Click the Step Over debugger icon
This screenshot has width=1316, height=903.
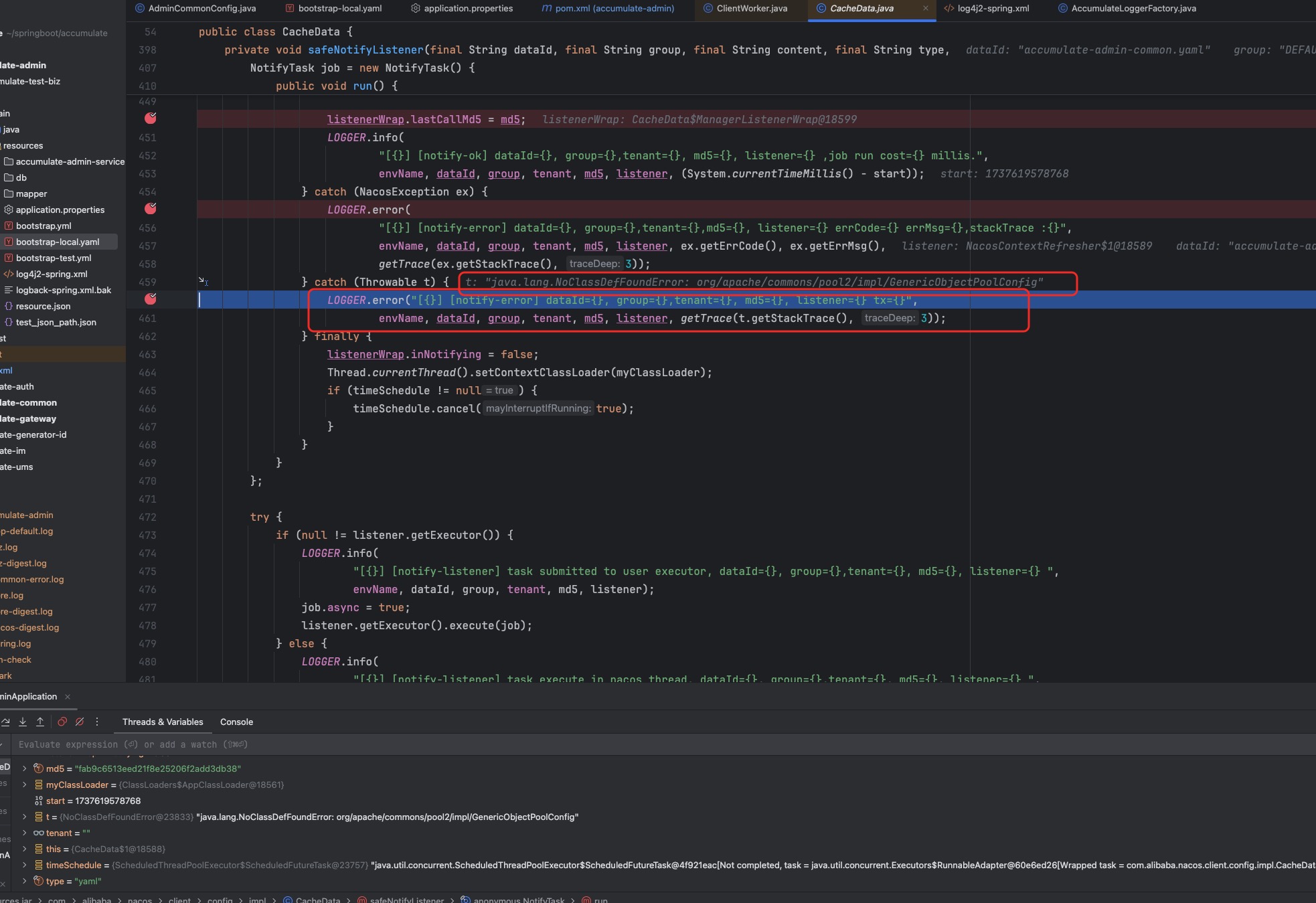coord(5,722)
